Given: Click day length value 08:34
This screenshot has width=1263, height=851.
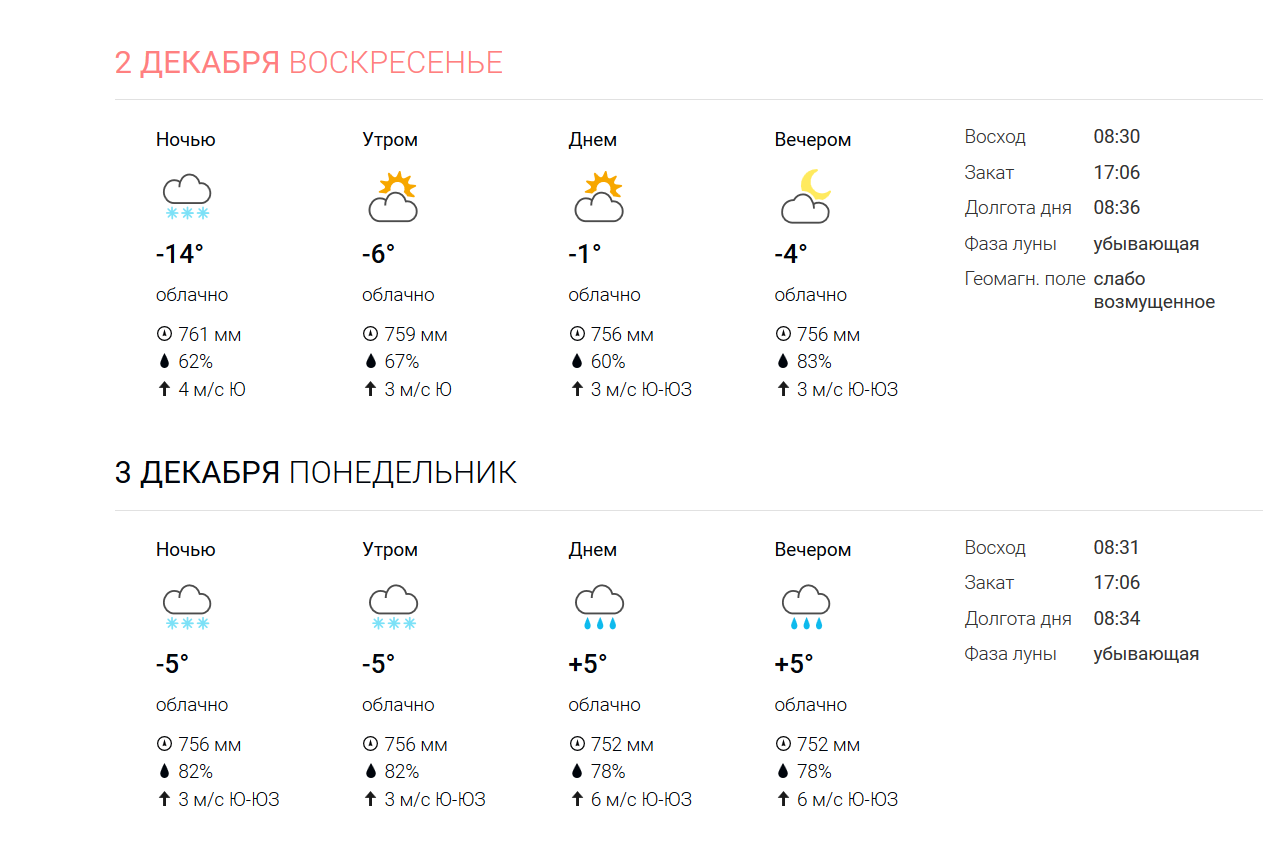Looking at the screenshot, I should 1117,619.
